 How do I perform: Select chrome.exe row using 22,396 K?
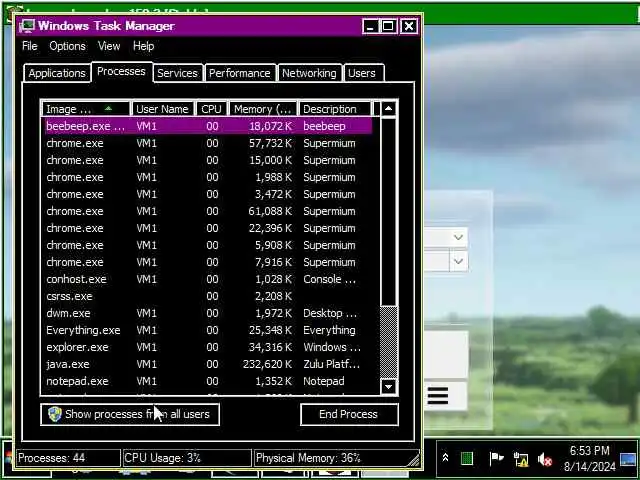(x=208, y=228)
